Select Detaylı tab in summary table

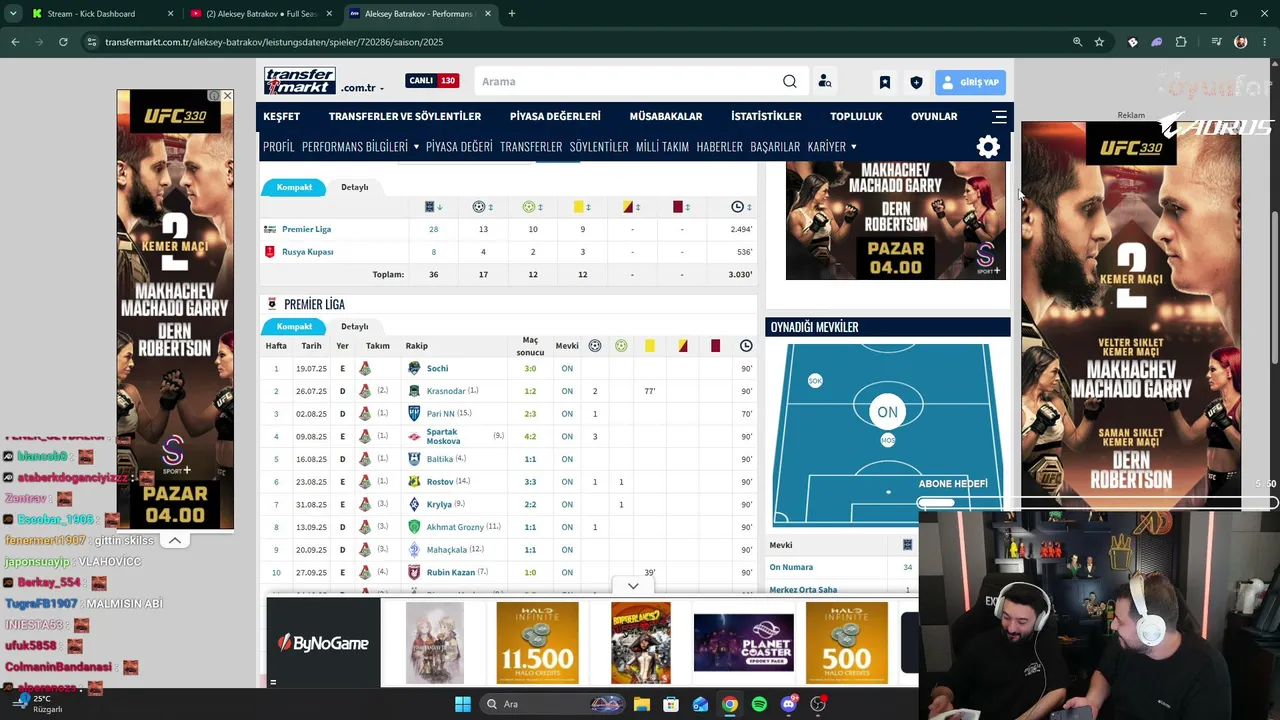click(355, 187)
